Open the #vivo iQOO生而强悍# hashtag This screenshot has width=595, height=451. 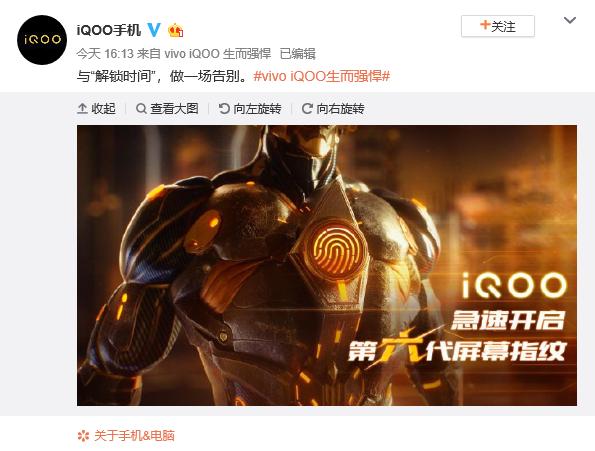pos(322,76)
